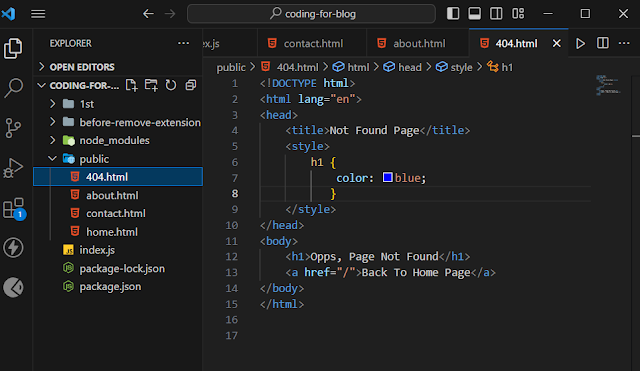Screen dimensions: 640x371
Task: Open the Search view in activity bar
Action: [13, 88]
